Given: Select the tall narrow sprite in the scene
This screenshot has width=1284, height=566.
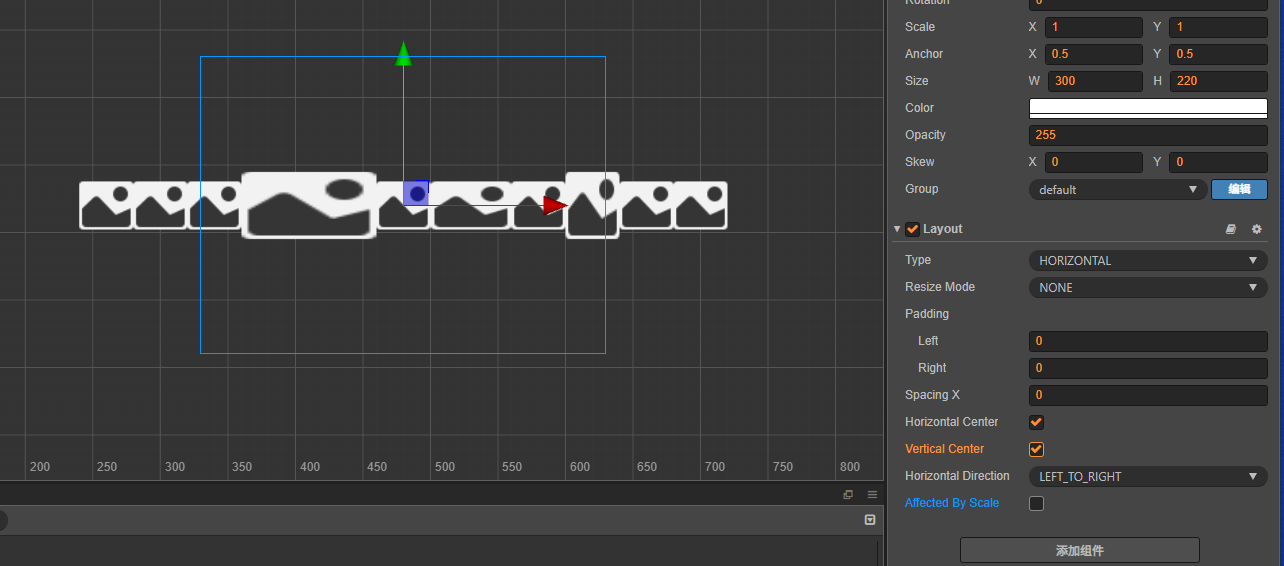Looking at the screenshot, I should point(593,205).
